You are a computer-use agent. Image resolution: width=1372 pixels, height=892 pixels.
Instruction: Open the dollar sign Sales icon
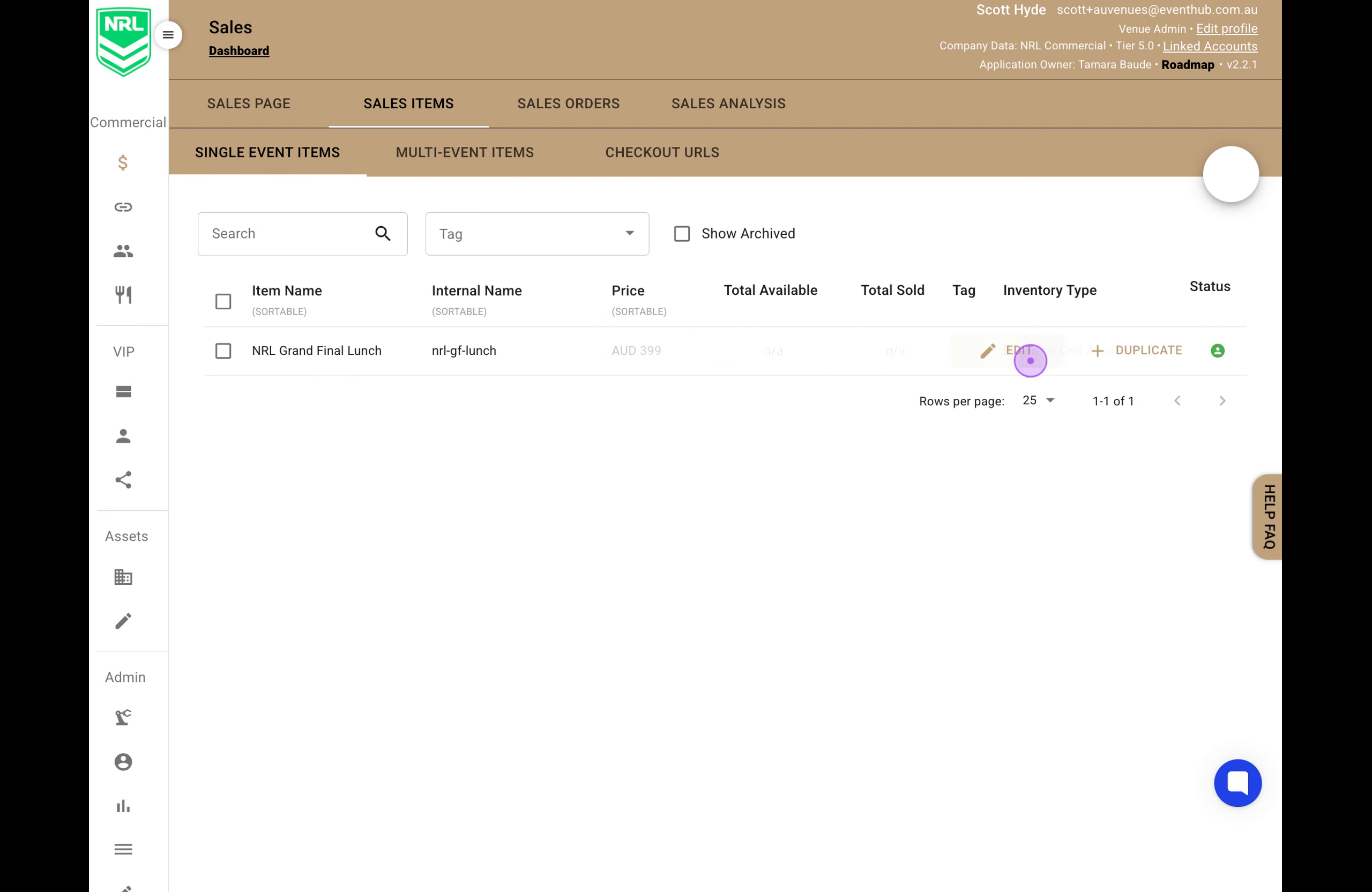tap(123, 162)
